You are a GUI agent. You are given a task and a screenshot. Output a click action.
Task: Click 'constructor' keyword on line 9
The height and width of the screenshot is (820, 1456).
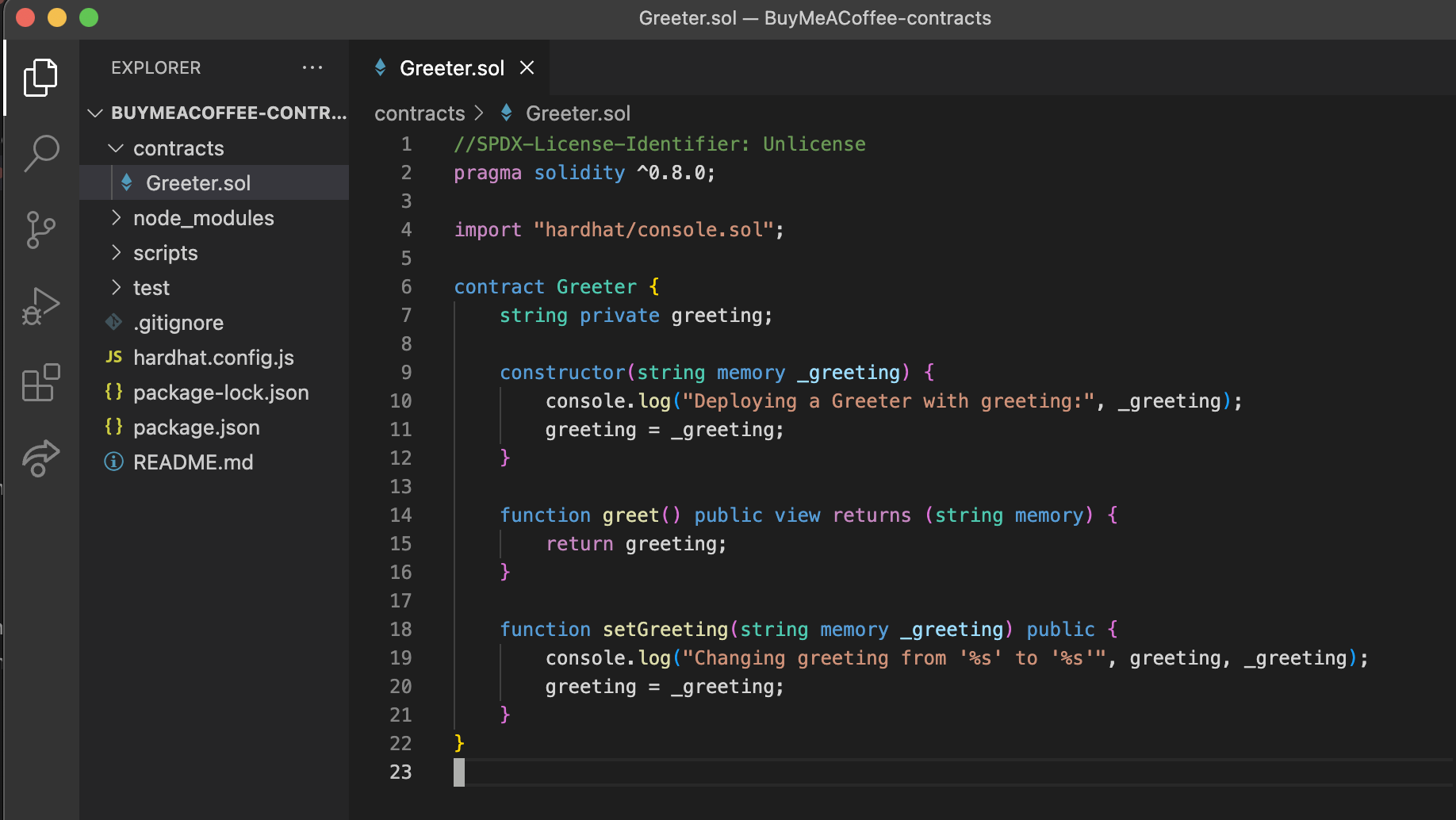(x=562, y=373)
